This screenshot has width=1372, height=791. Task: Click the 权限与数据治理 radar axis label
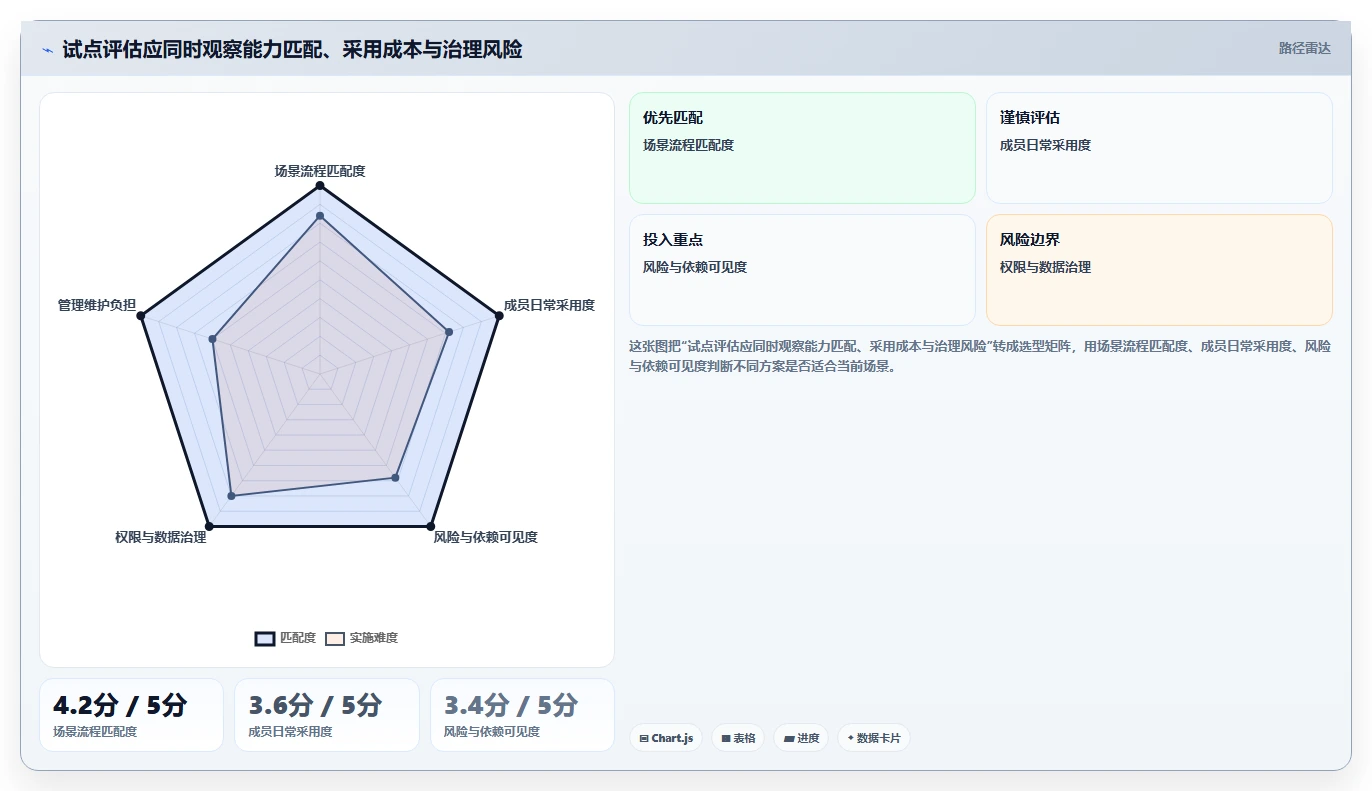[161, 537]
